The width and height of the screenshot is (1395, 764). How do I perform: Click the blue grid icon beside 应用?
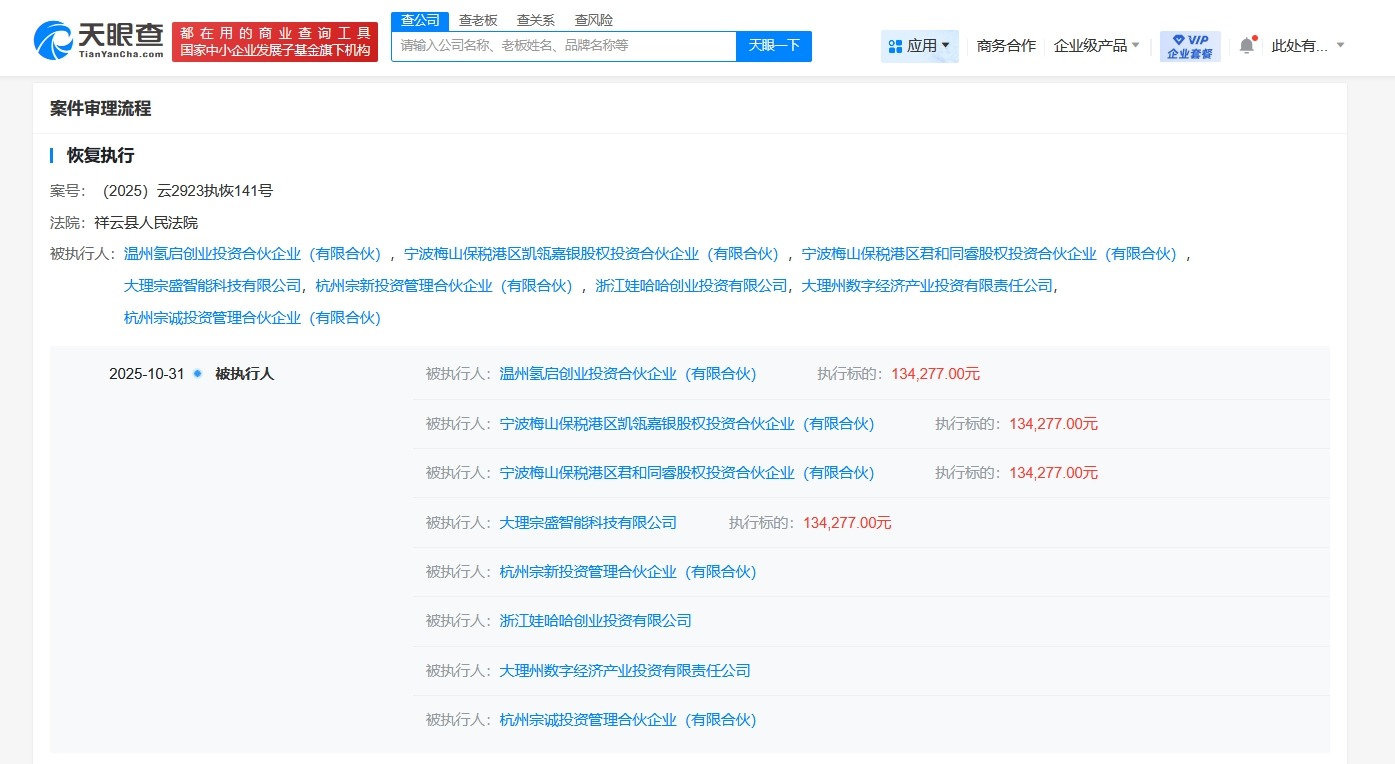tap(895, 44)
